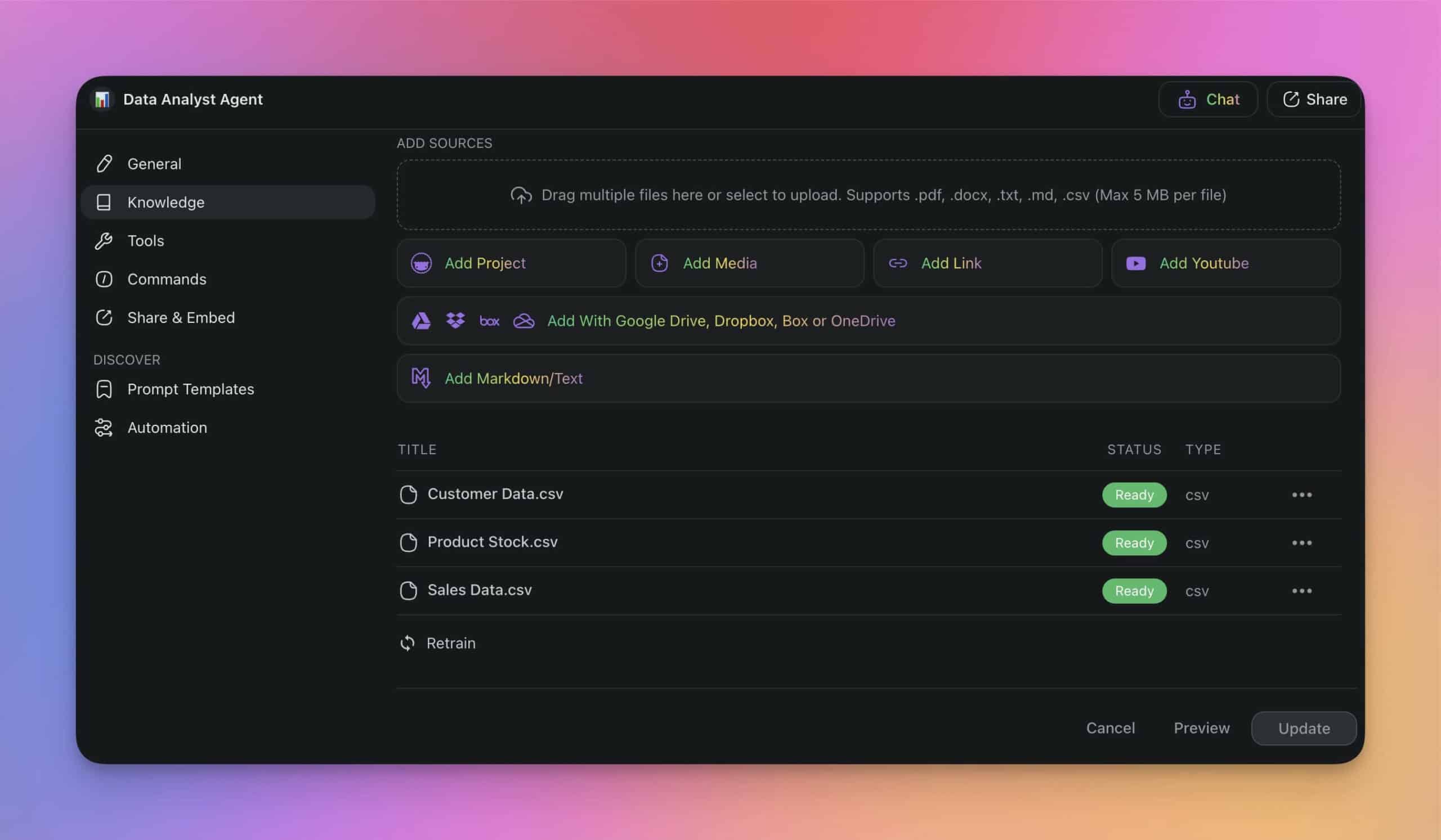Select Add Project source option
The image size is (1441, 840).
(510, 263)
